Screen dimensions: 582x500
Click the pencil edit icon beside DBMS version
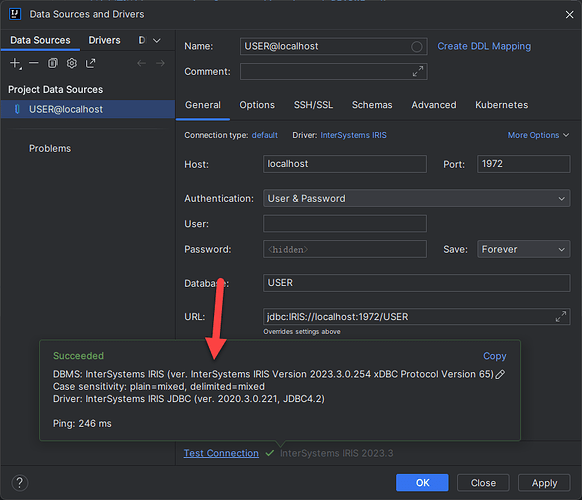(x=500, y=374)
